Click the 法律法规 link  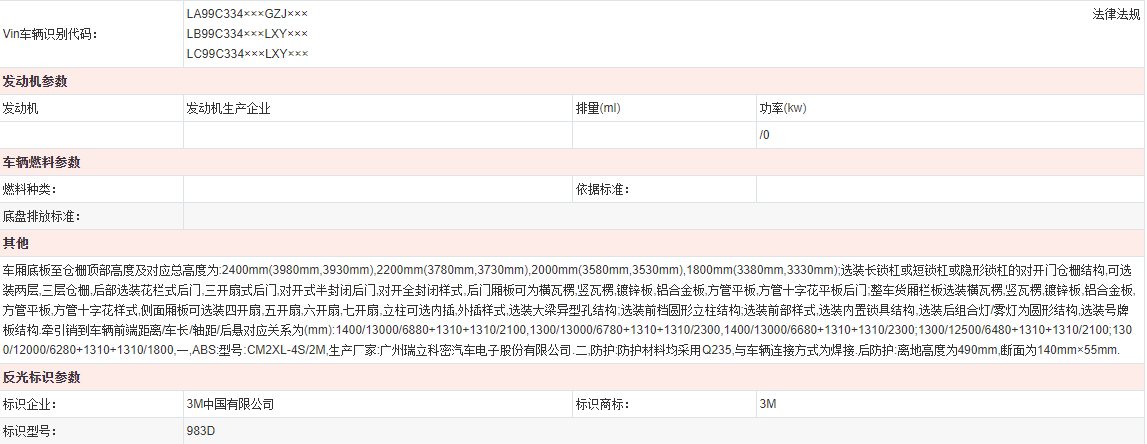[1116, 14]
